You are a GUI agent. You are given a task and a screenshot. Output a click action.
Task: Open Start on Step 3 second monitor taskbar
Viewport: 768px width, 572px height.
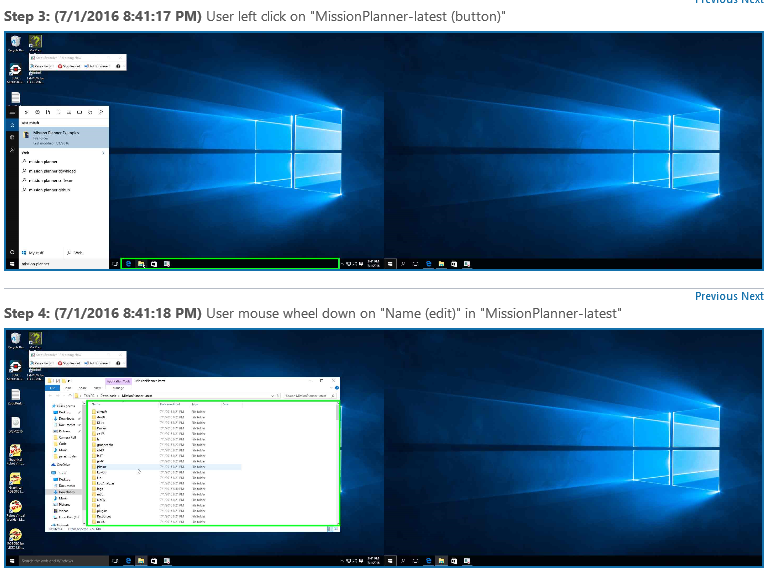tap(390, 264)
